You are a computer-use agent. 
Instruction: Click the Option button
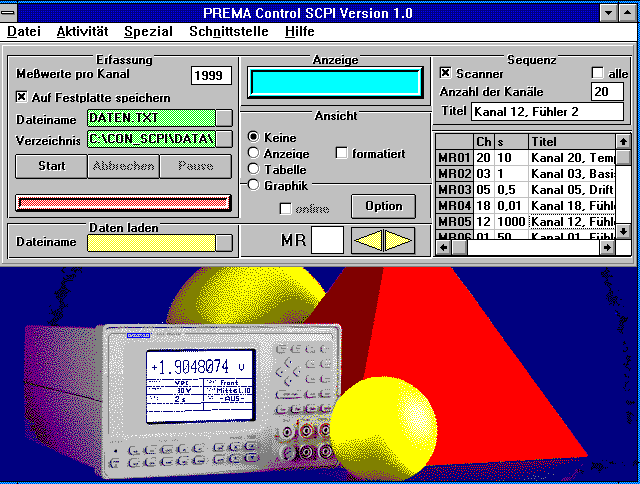[x=384, y=206]
